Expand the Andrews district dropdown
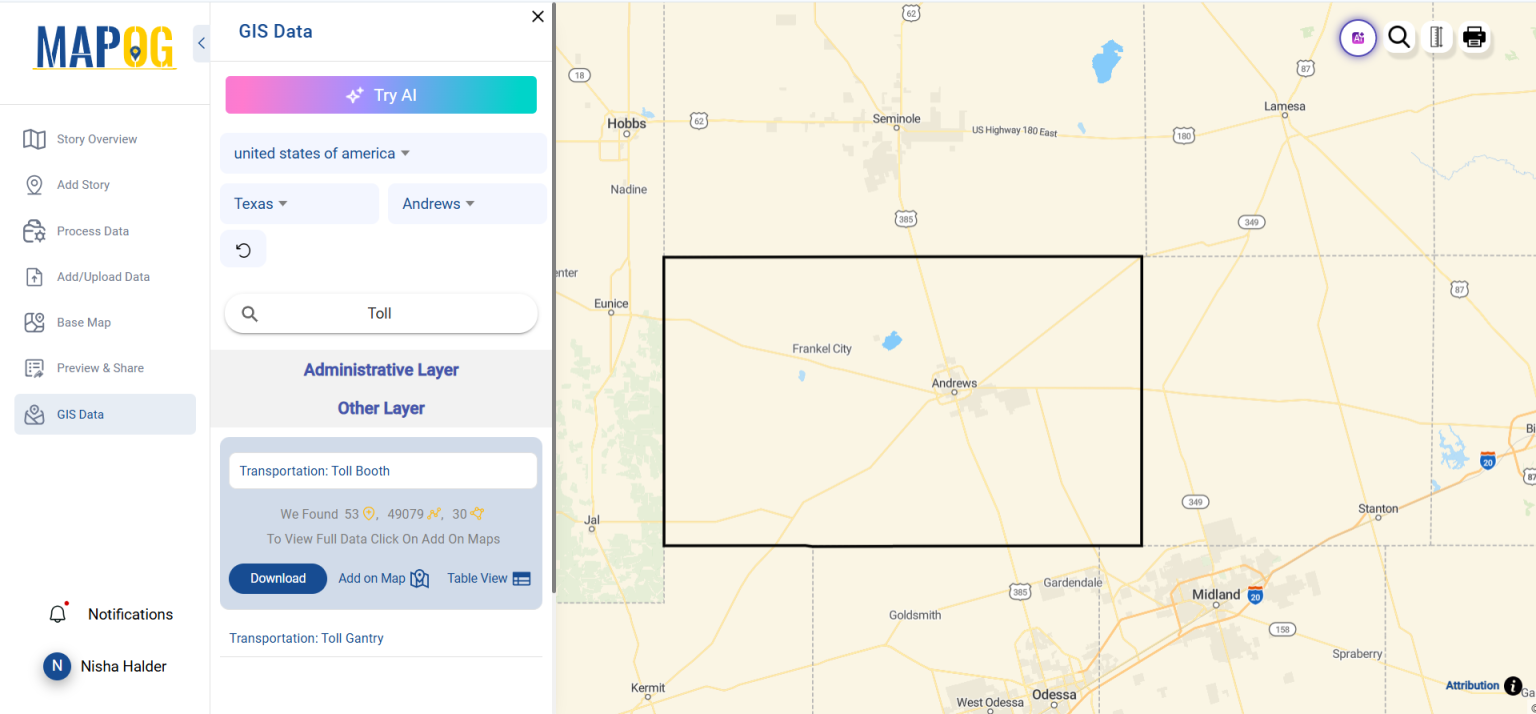The height and width of the screenshot is (714, 1536). (437, 203)
